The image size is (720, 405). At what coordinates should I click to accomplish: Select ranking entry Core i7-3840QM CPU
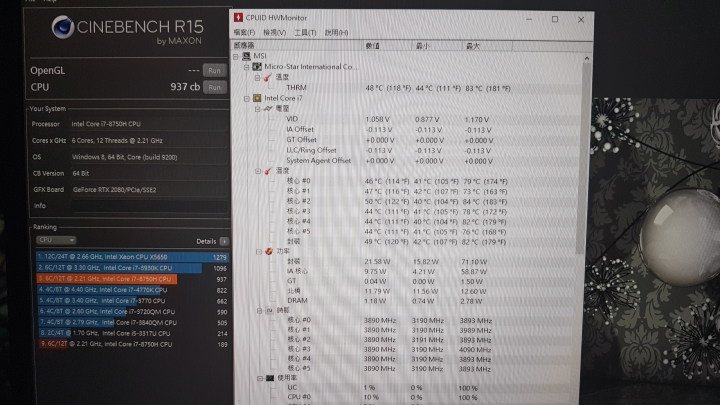tap(132, 322)
